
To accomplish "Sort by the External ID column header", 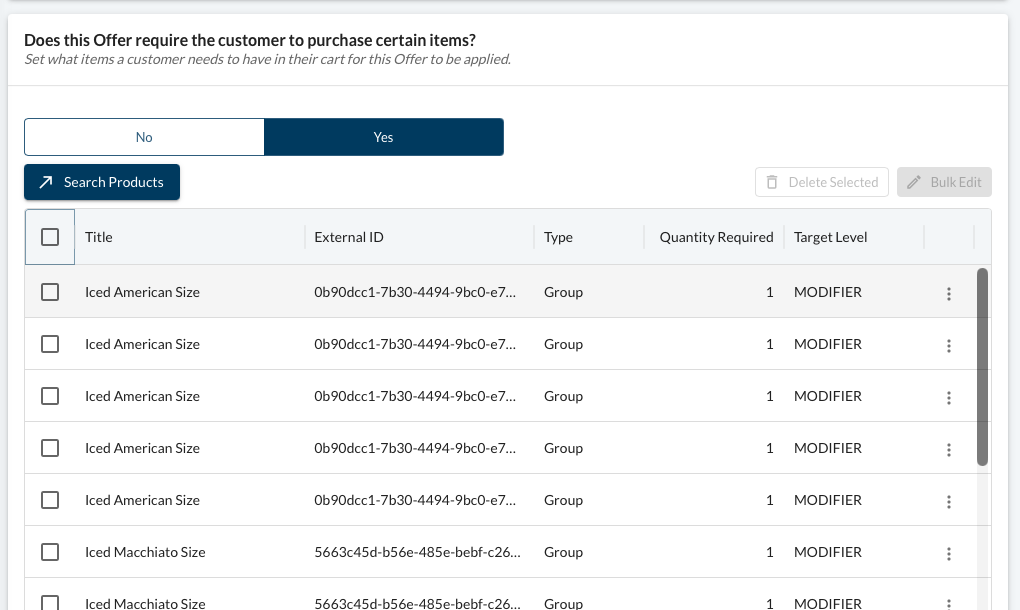I will click(x=419, y=237).
